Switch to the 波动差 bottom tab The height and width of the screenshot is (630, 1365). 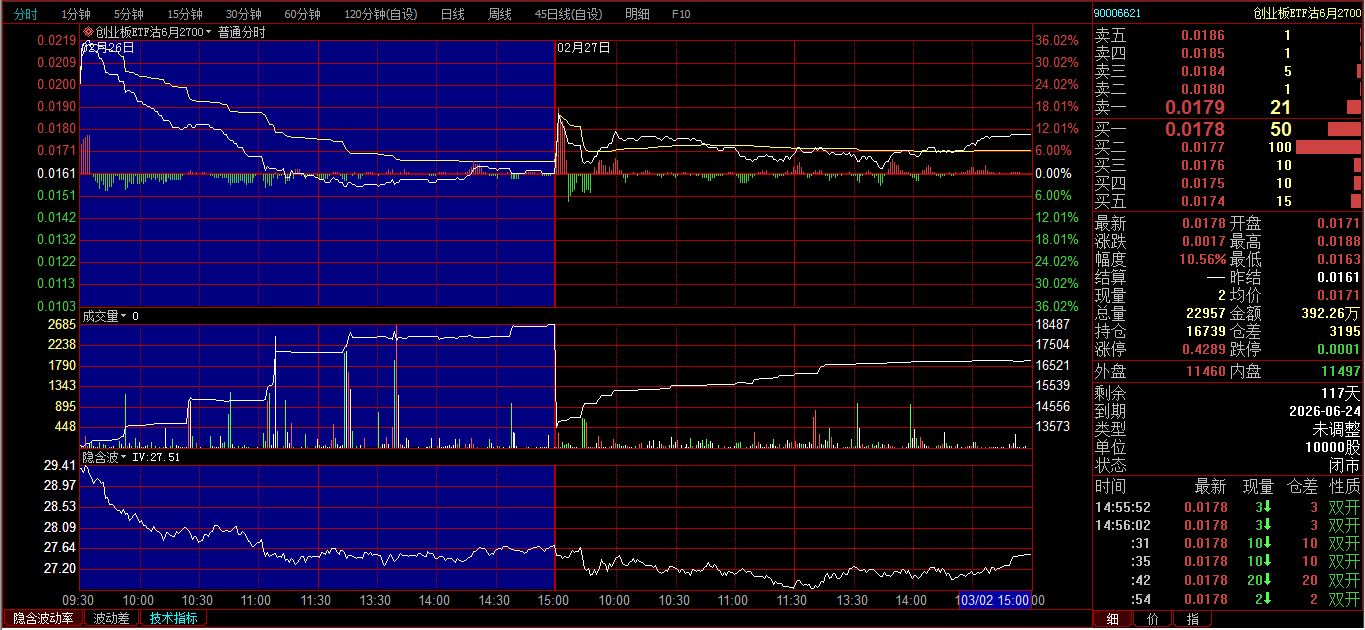(x=112, y=618)
